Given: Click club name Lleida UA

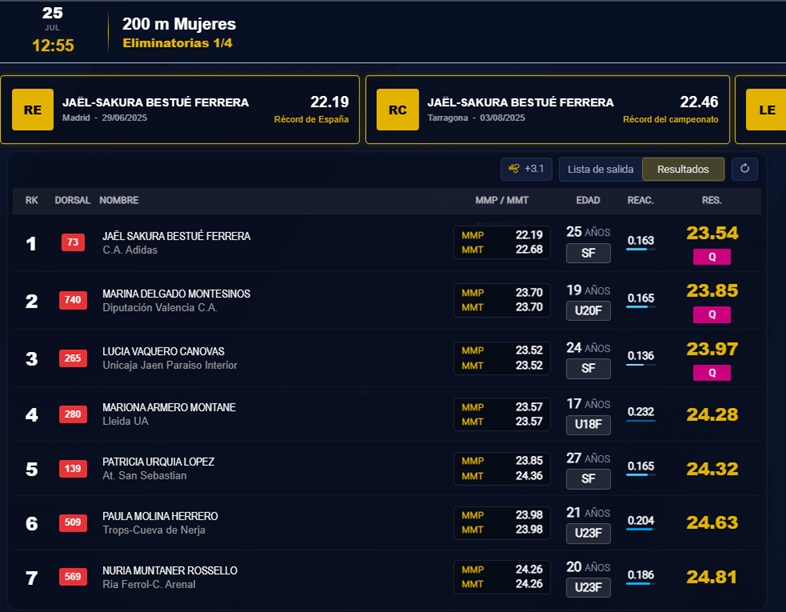Looking at the screenshot, I should [x=125, y=422].
